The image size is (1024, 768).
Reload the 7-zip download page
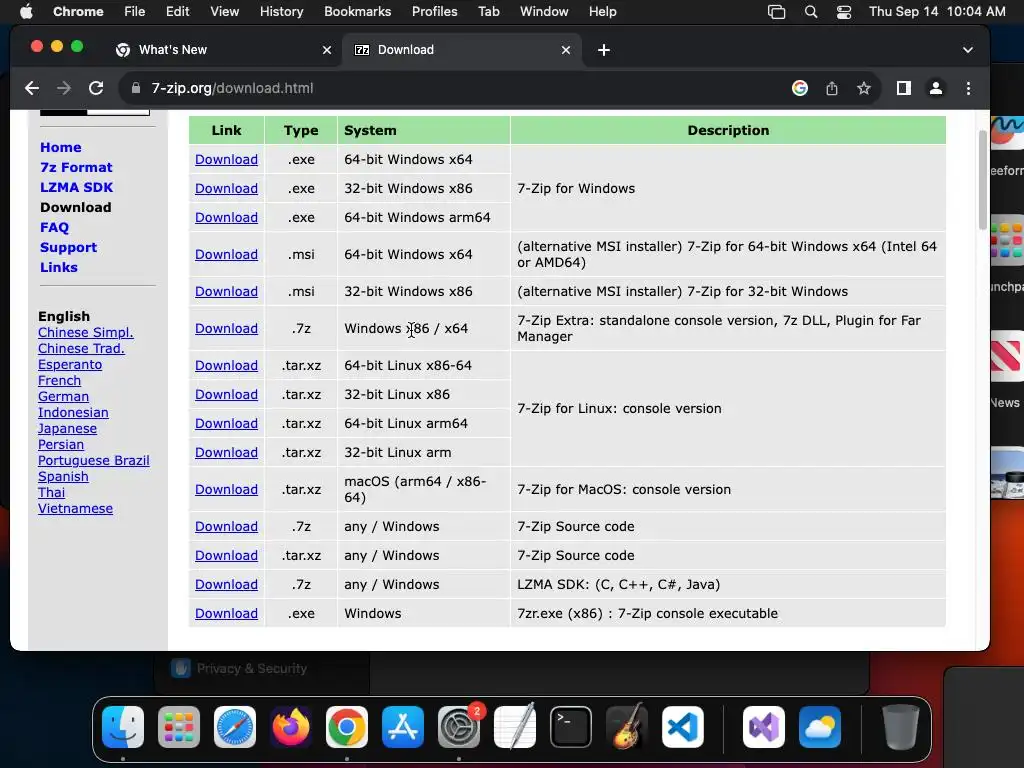coord(96,88)
